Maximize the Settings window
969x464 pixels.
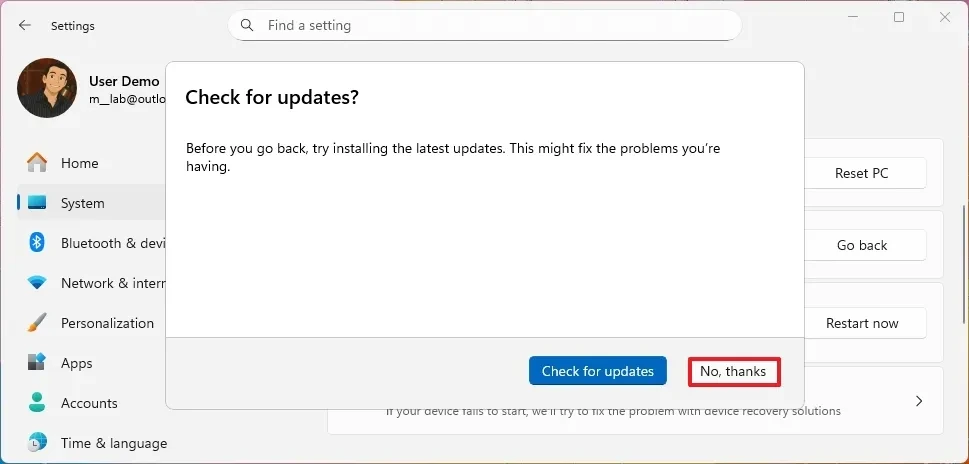(x=899, y=17)
